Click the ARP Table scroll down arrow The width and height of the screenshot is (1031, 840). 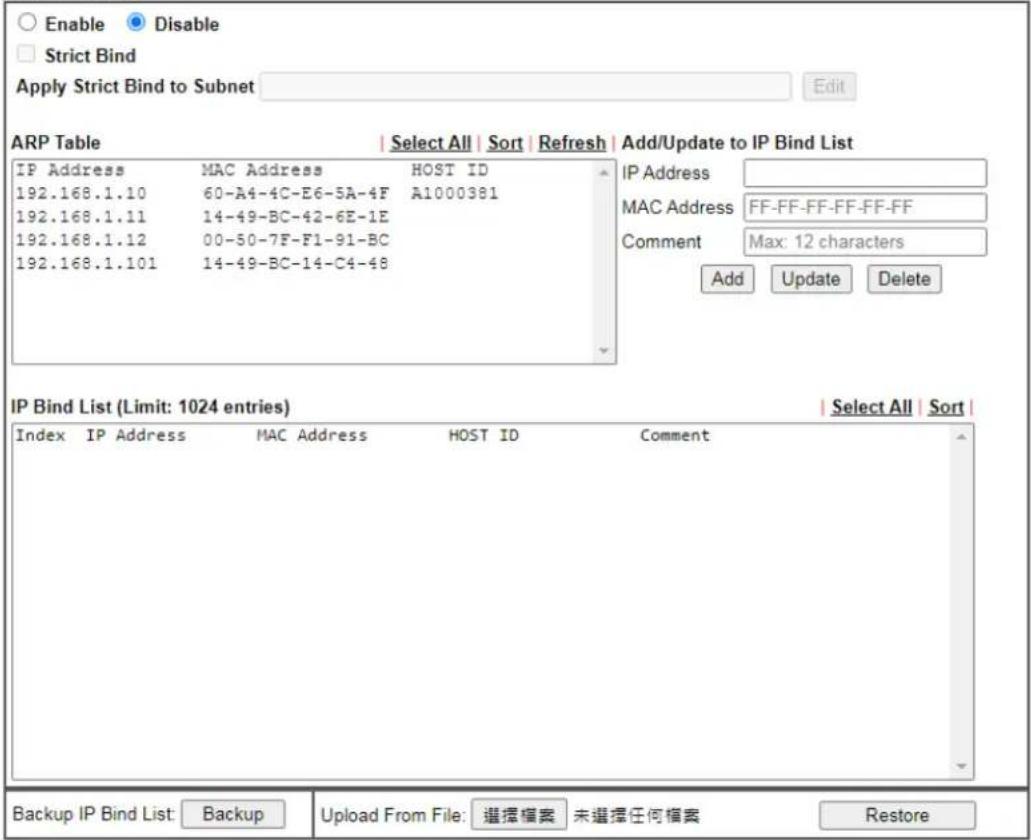(604, 351)
